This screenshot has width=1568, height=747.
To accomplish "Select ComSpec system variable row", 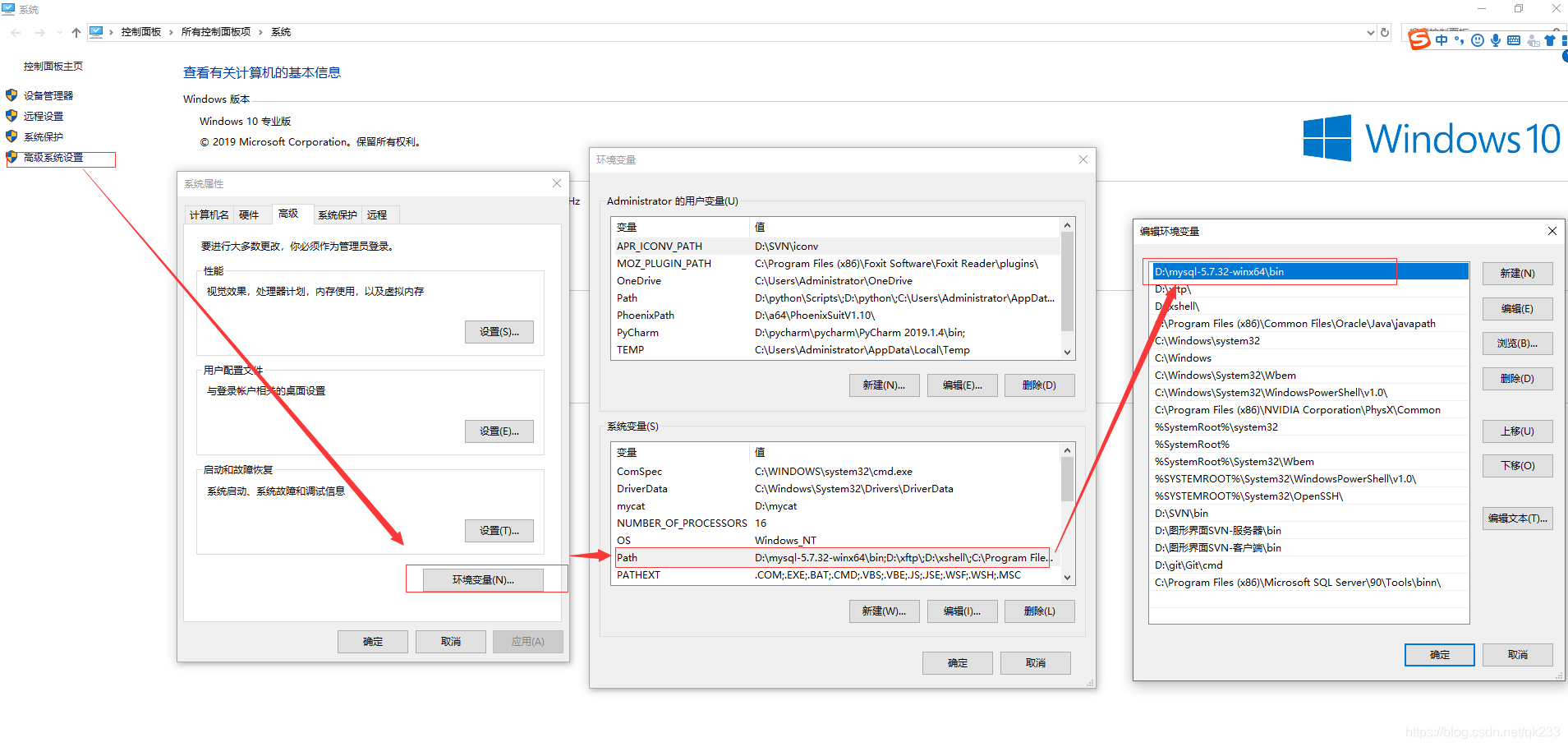I will point(835,471).
